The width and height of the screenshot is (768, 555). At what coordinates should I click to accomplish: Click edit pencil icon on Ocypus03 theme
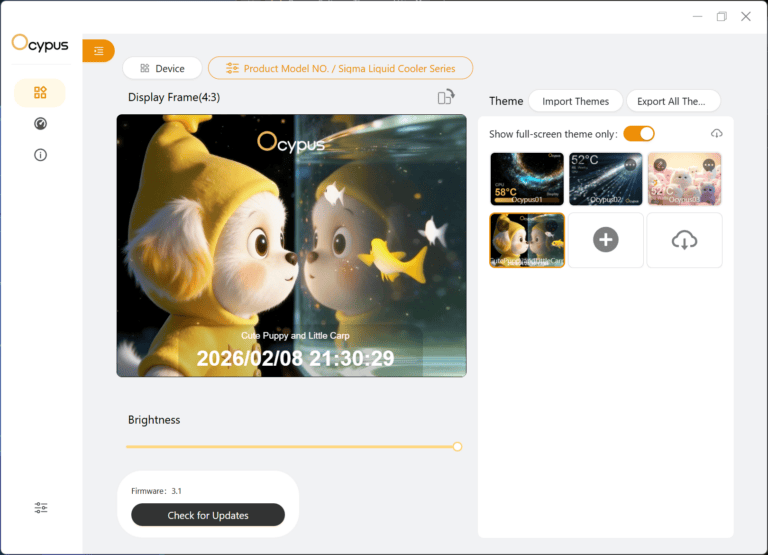click(660, 165)
